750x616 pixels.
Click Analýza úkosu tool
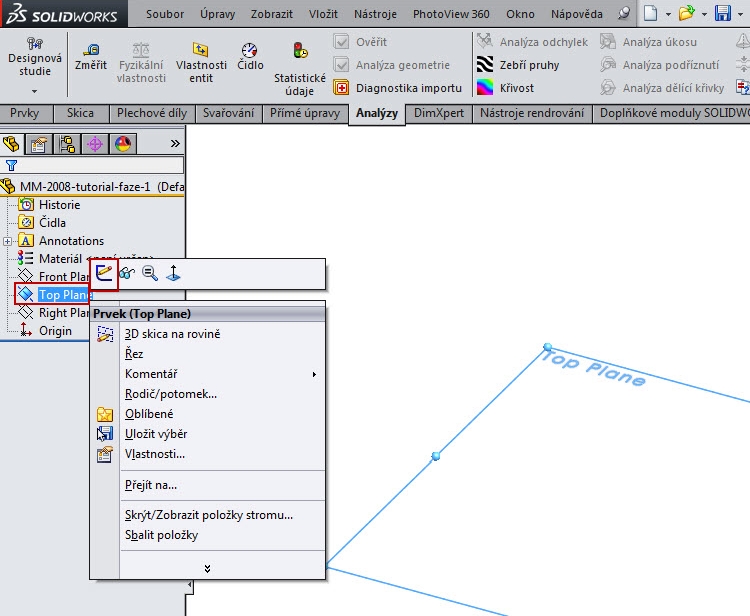pyautogui.click(x=649, y=42)
